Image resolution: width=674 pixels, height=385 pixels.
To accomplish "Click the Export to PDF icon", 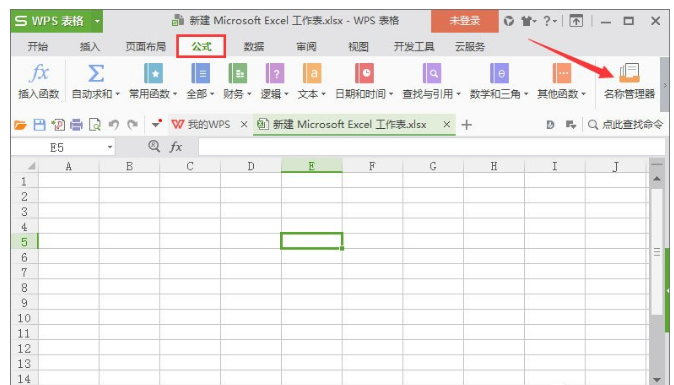I will (58, 125).
